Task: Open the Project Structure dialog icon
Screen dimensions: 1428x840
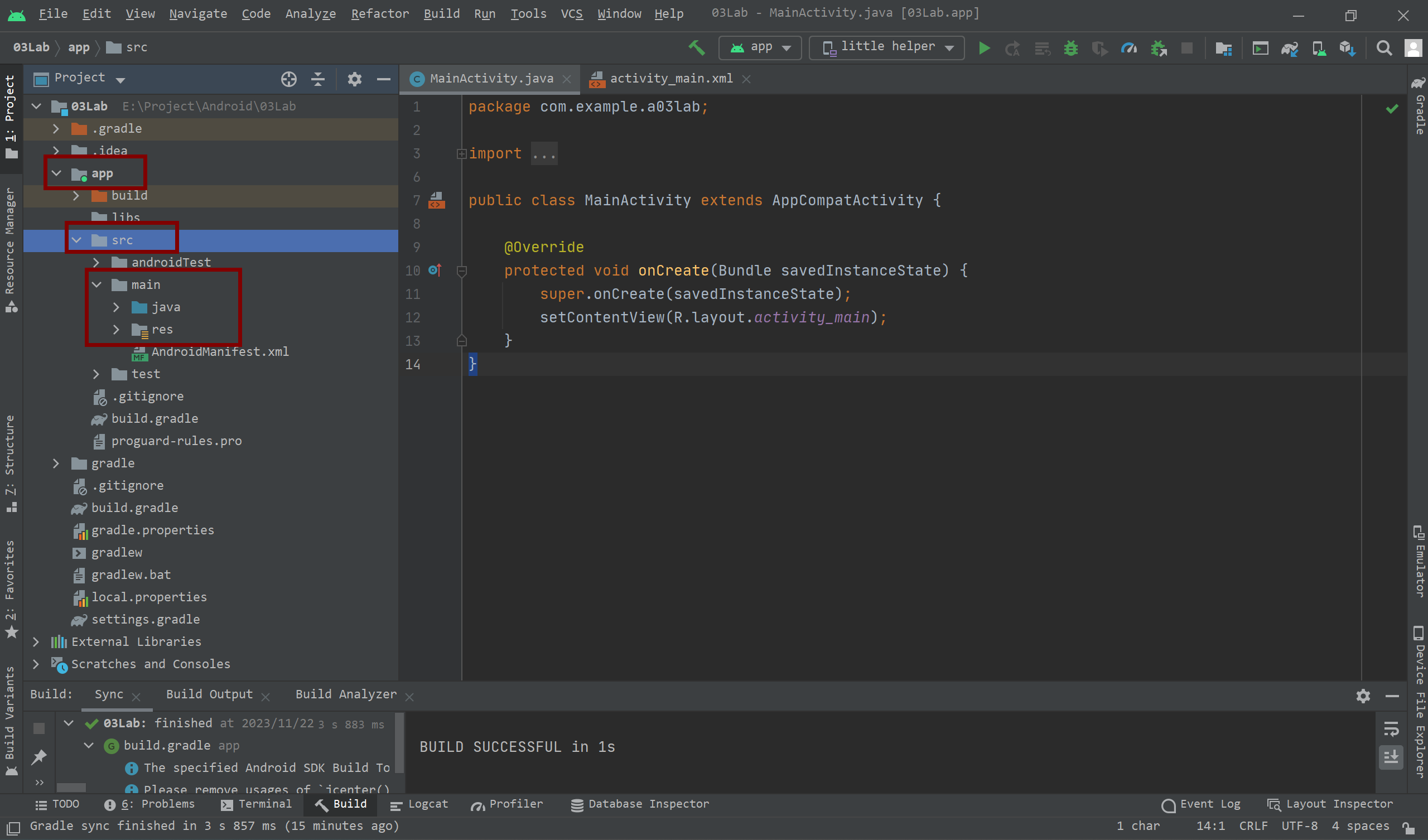Action: [1223, 49]
